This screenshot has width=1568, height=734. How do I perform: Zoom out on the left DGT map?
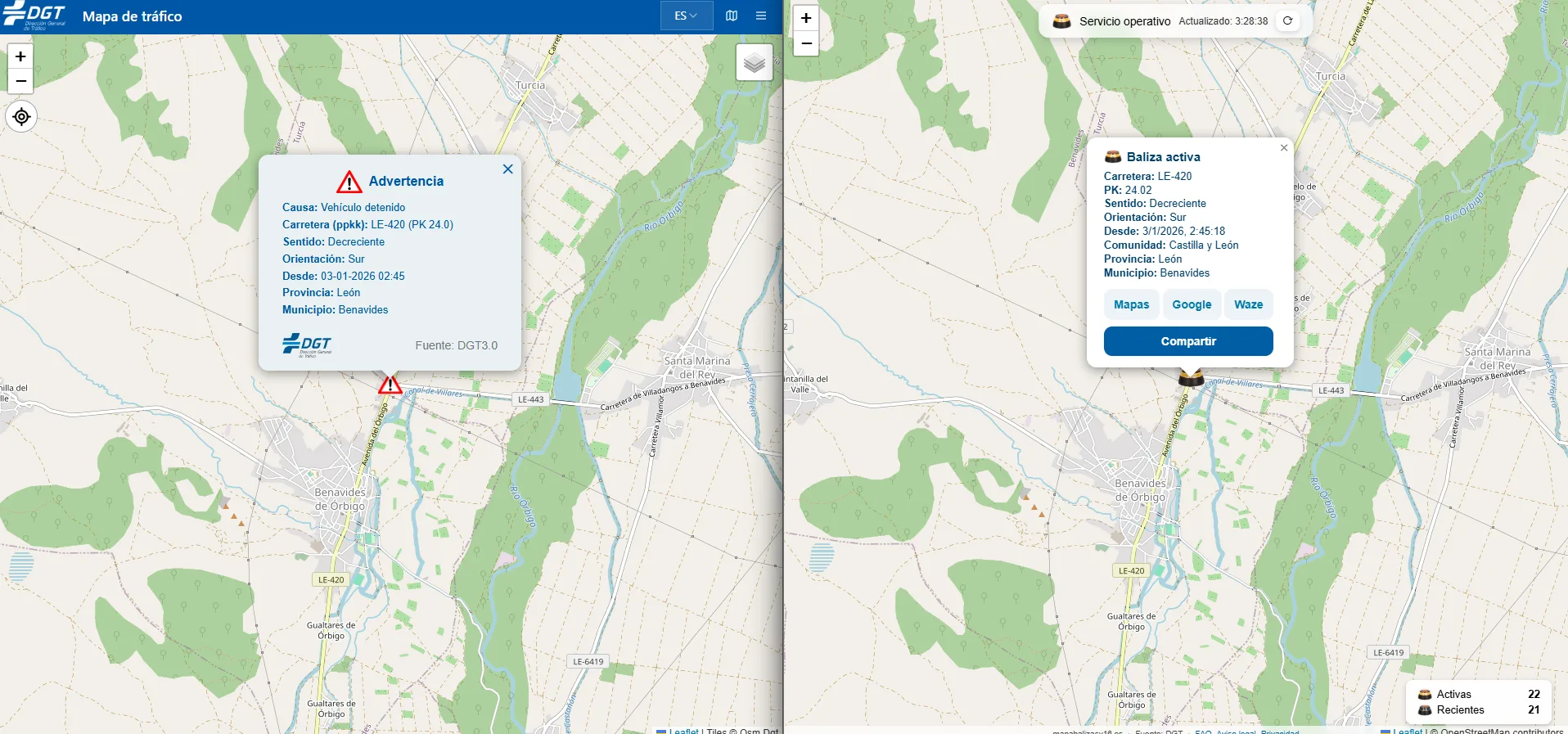click(x=20, y=81)
